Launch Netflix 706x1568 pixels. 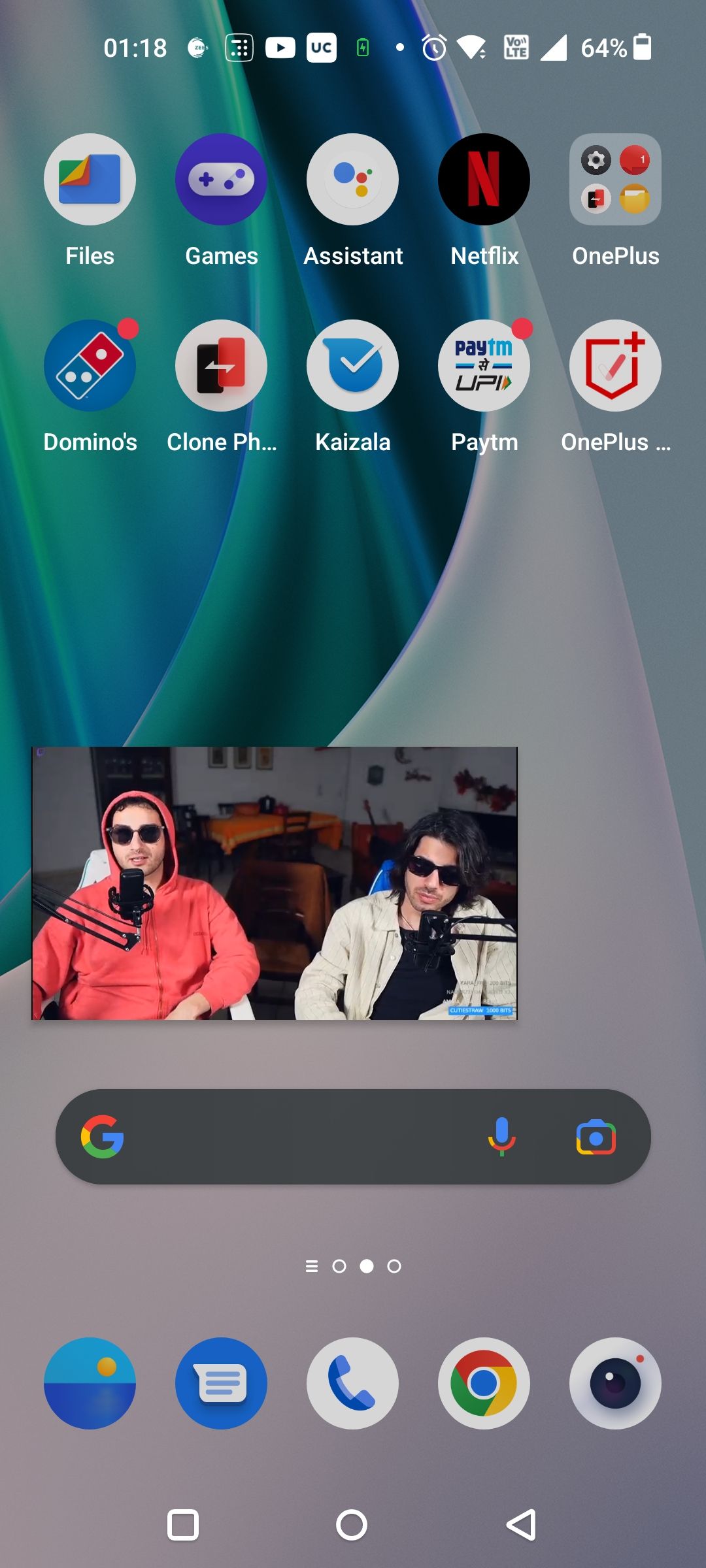tap(484, 180)
